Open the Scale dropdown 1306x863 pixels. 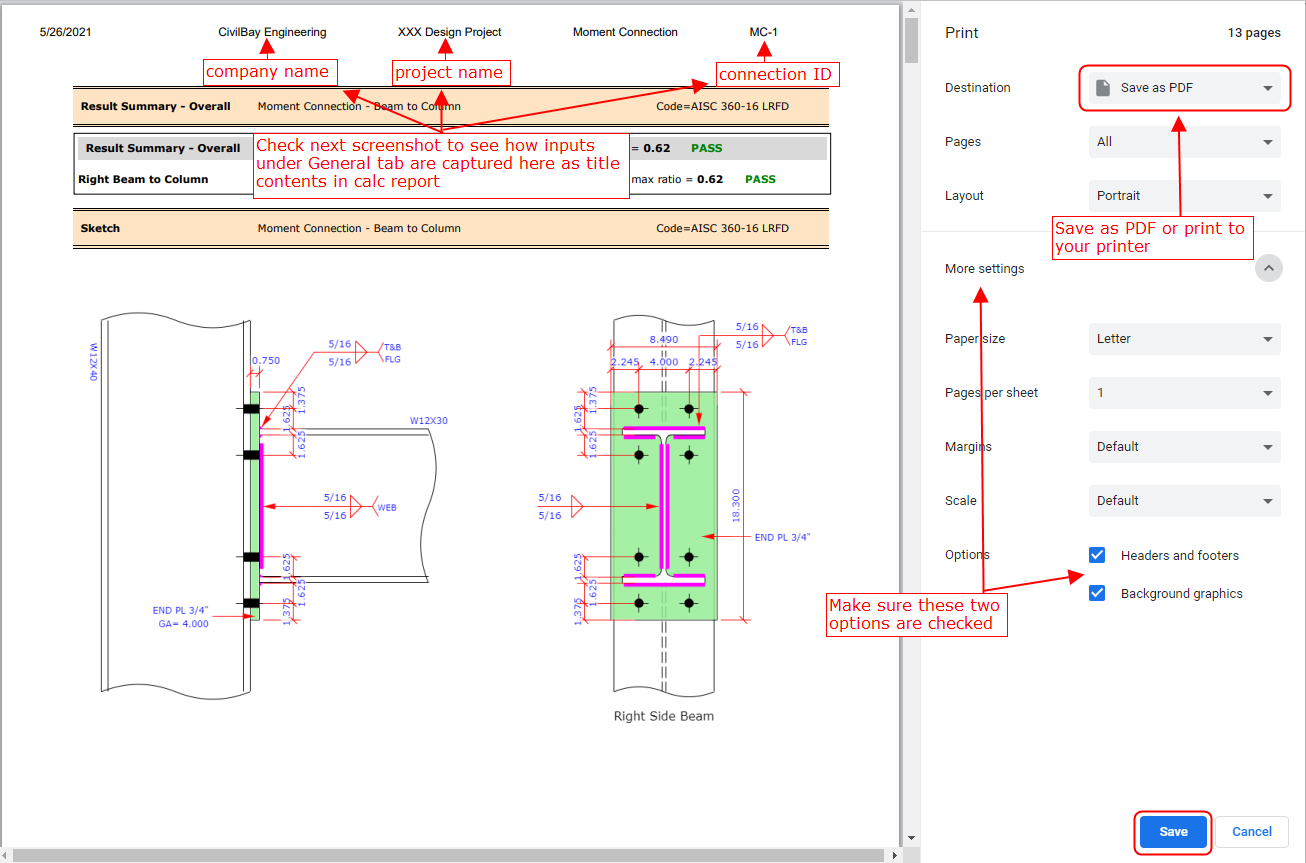pos(1184,501)
